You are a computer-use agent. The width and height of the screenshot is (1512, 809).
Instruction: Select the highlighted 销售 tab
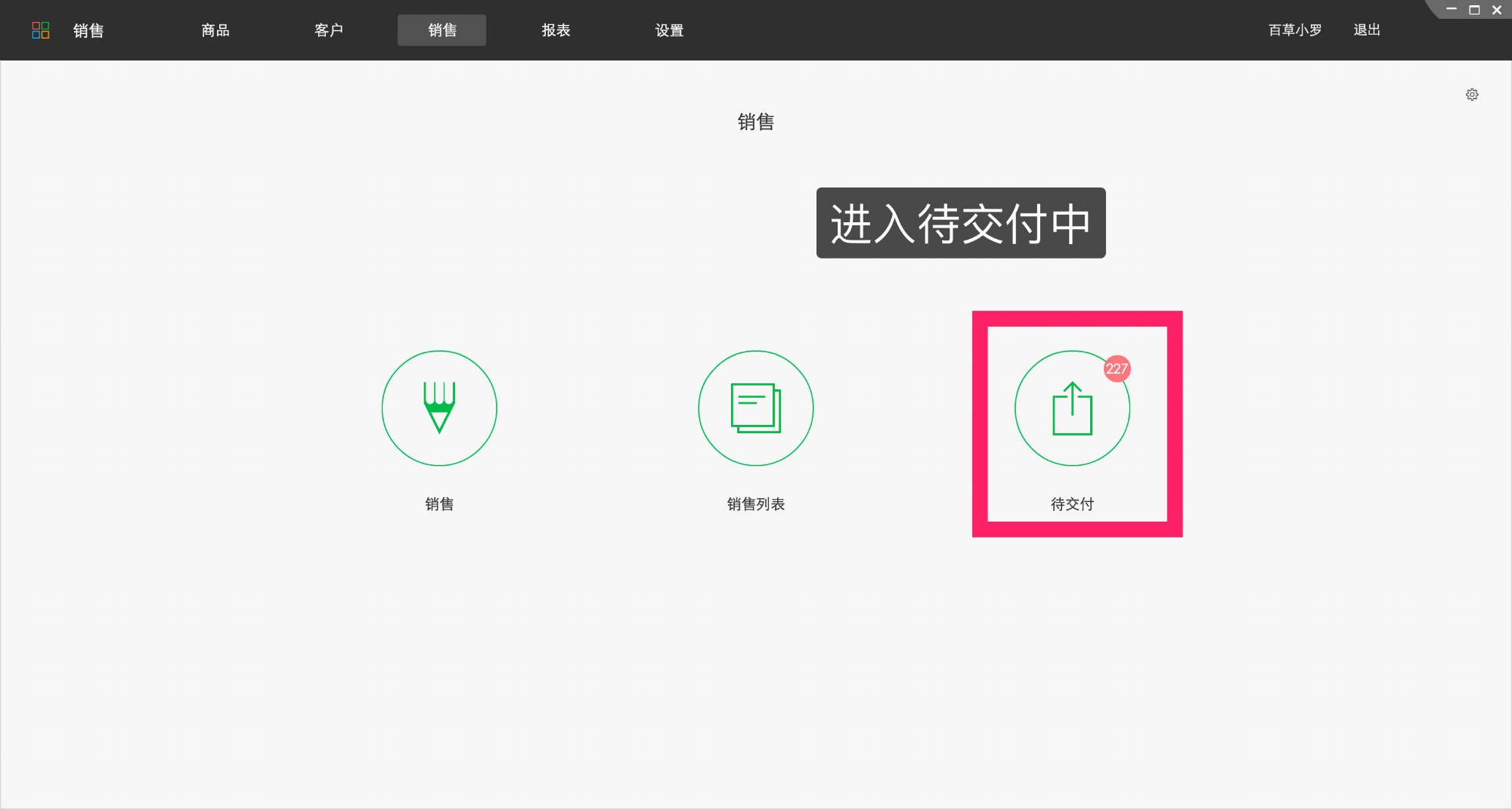click(x=442, y=30)
